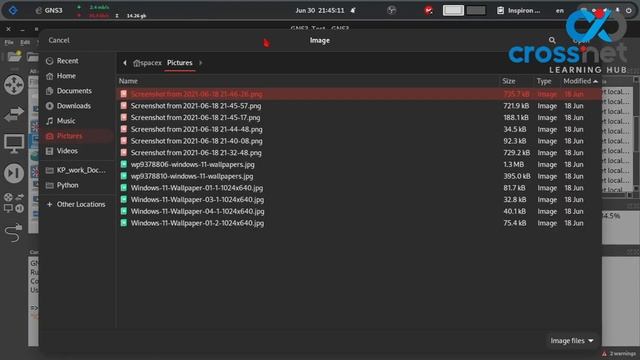Switch to first workspace thumbnail
Screen dimensions: 640x360
[x=453, y=10]
